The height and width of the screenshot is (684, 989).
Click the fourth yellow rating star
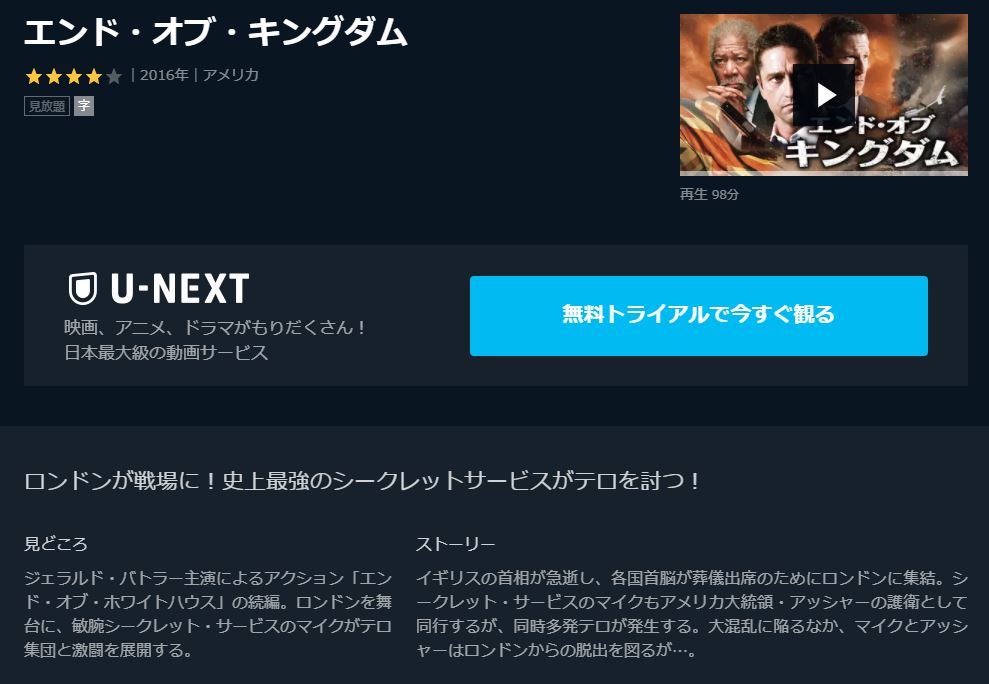(94, 76)
